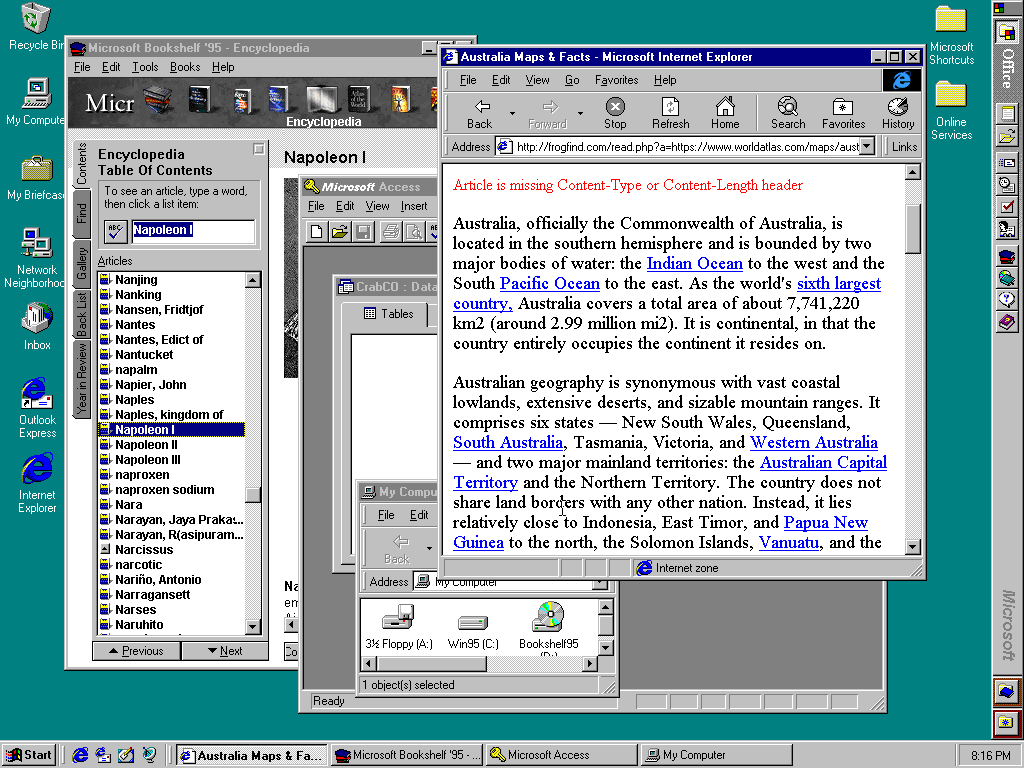The image size is (1024, 768).
Task: Click the stacked all-books icon in Bookshelf
Action: (x=157, y=100)
